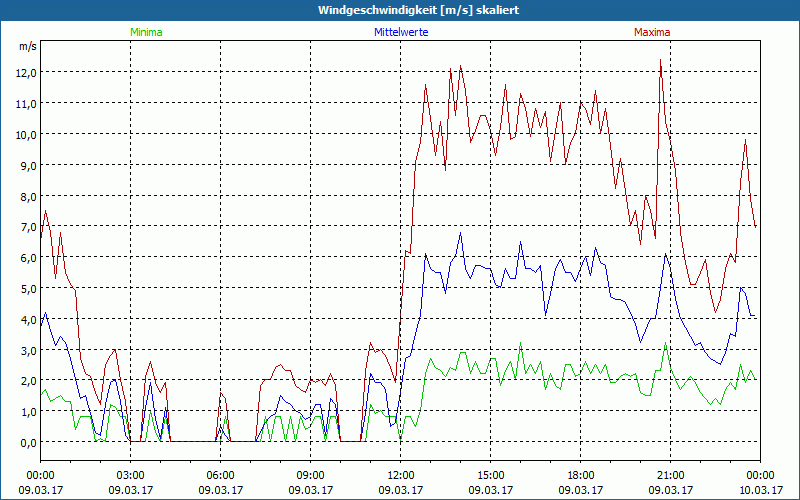Screen dimensions: 800x500
Task: Select the 5,0 y-axis value
Action: [29, 289]
